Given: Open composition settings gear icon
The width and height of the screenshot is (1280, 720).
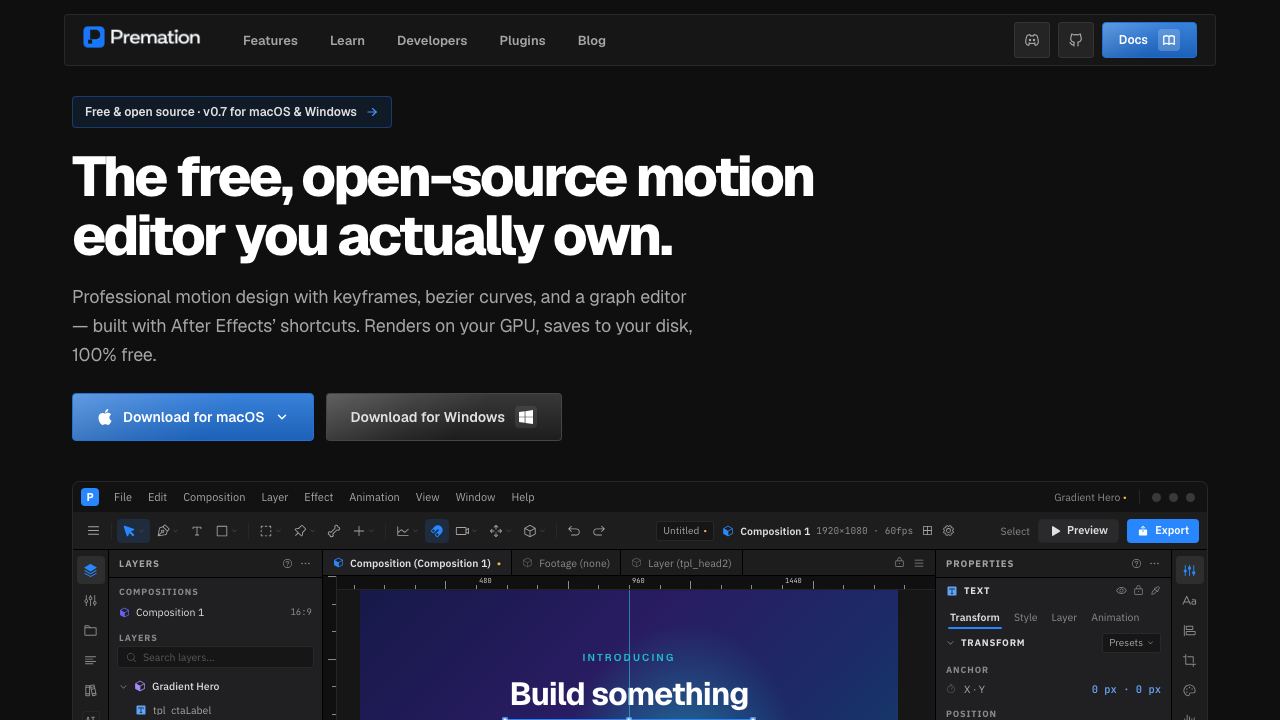Looking at the screenshot, I should tap(949, 531).
